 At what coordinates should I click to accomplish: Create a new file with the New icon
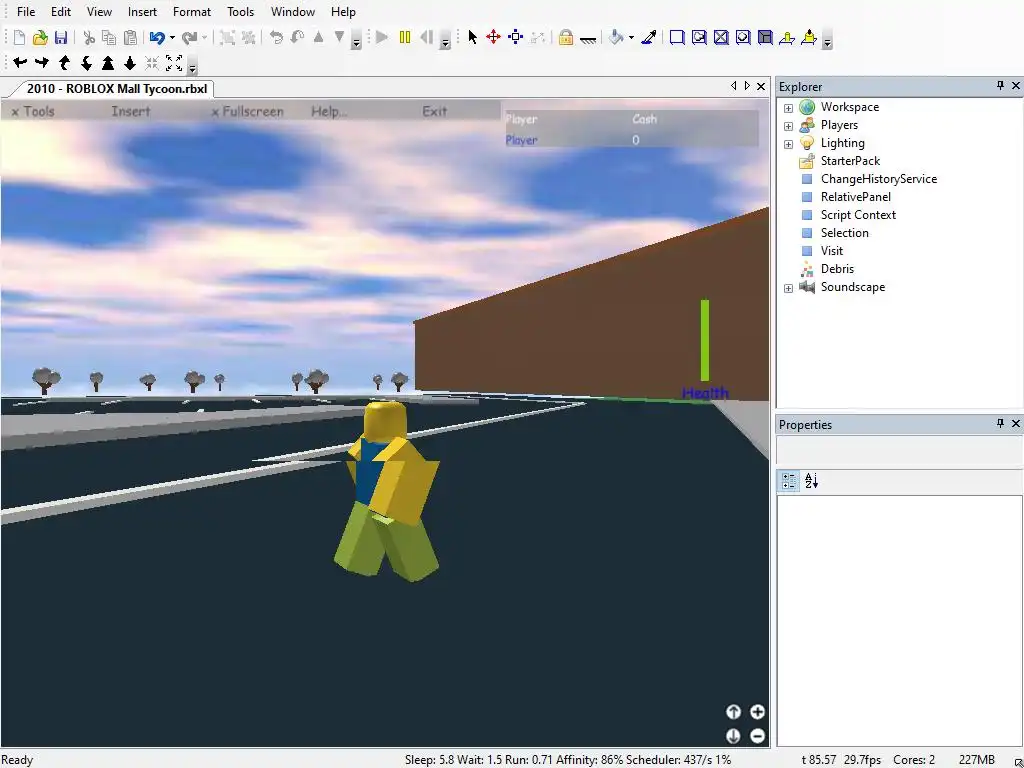20,38
